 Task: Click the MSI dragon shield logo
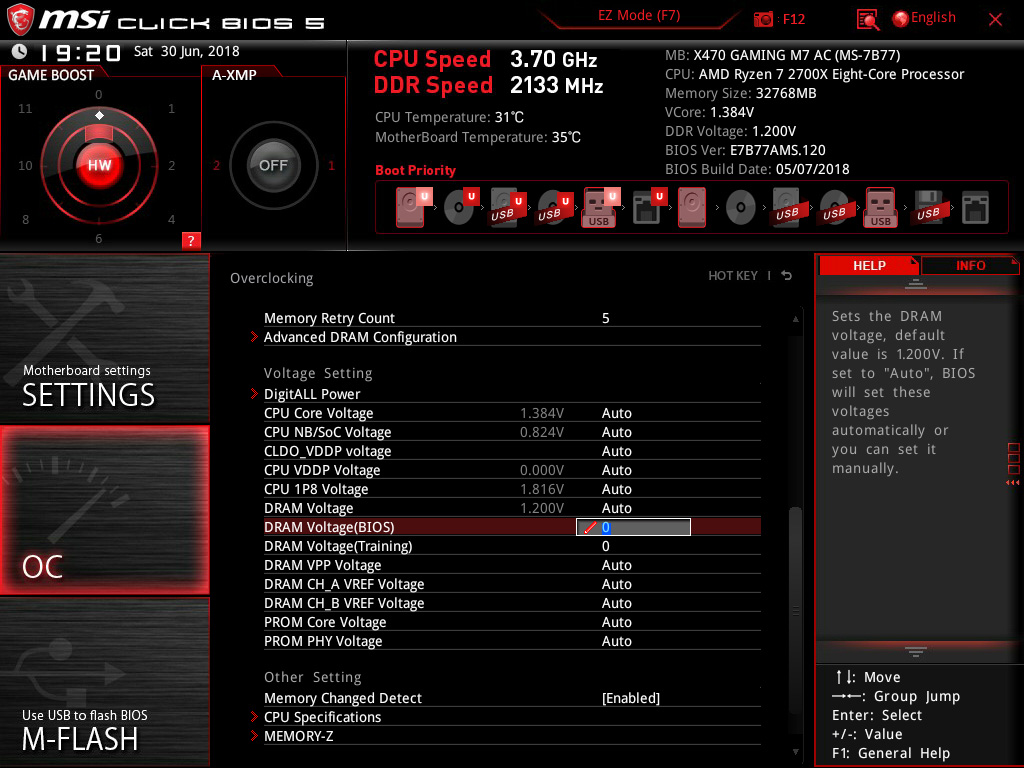[x=20, y=19]
